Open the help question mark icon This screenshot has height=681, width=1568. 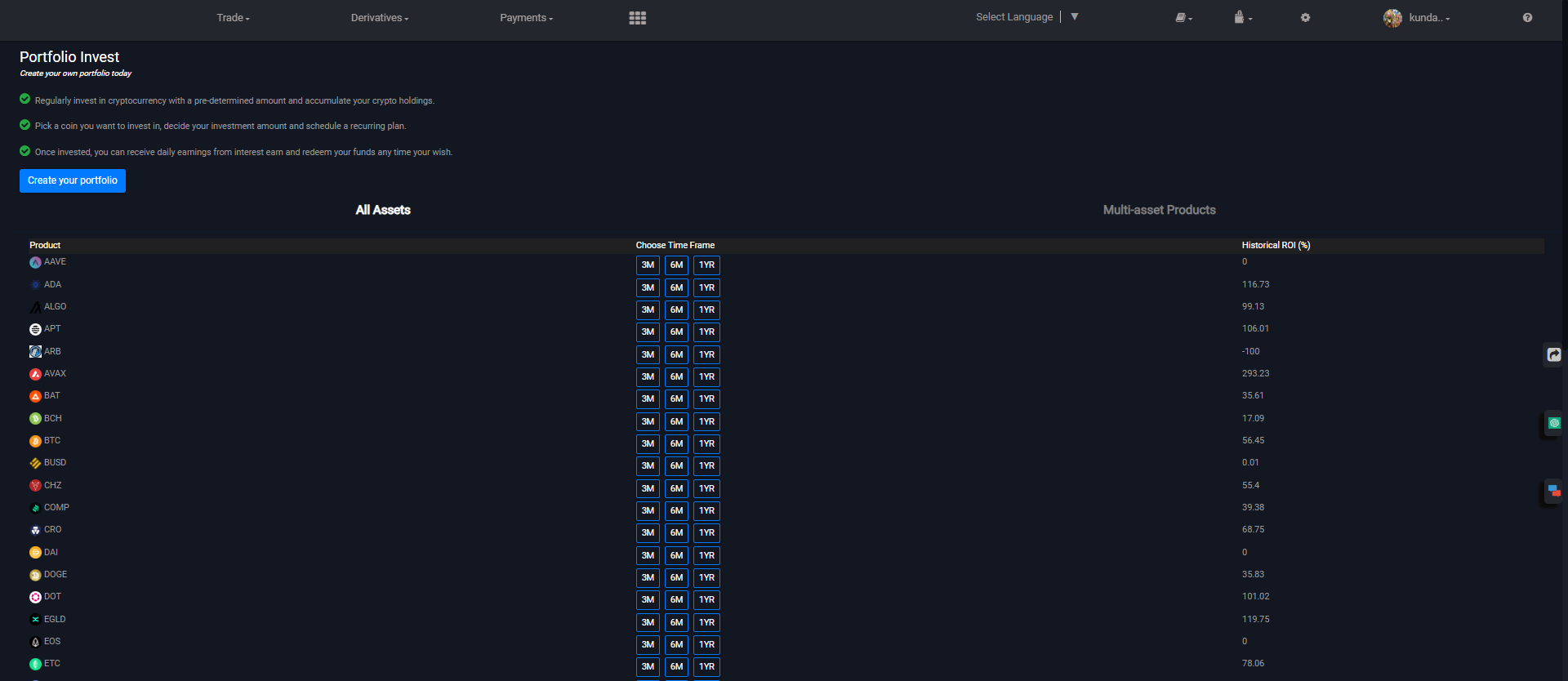coord(1527,18)
